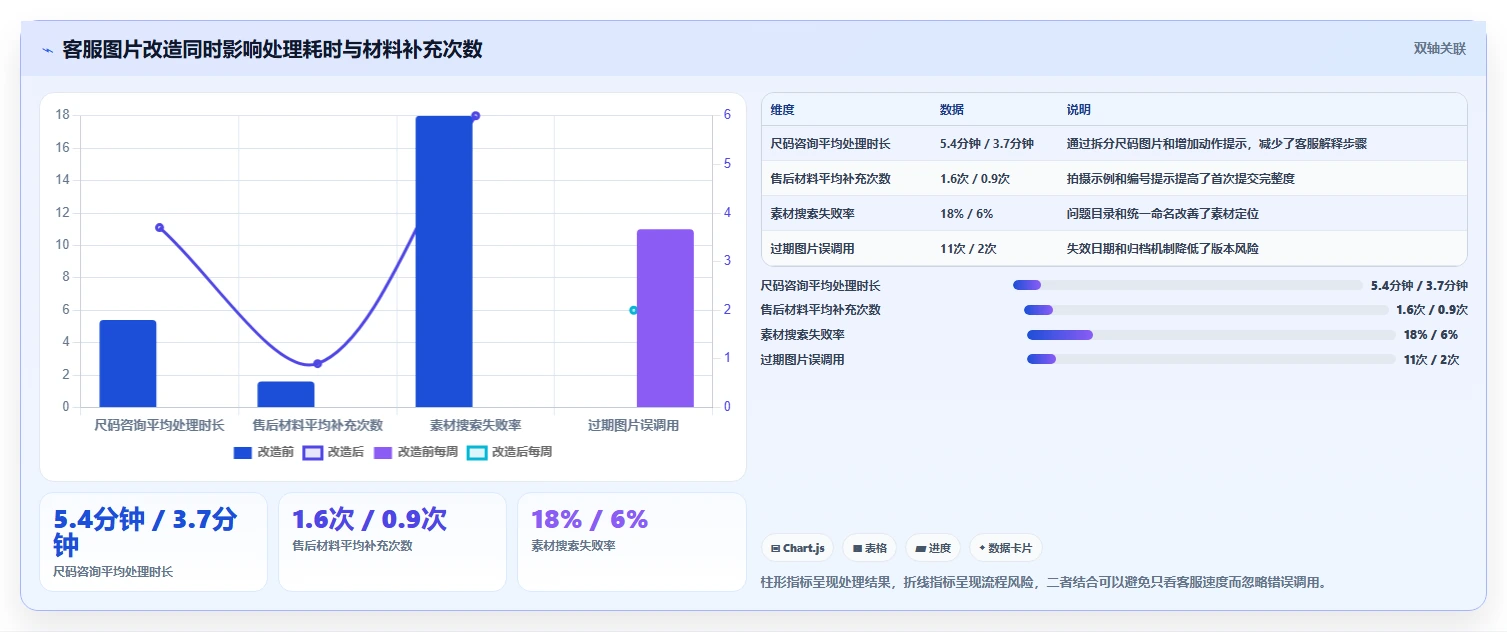Toggle the 改造前 legend dataset
This screenshot has height=632, width=1507.
pos(263,452)
